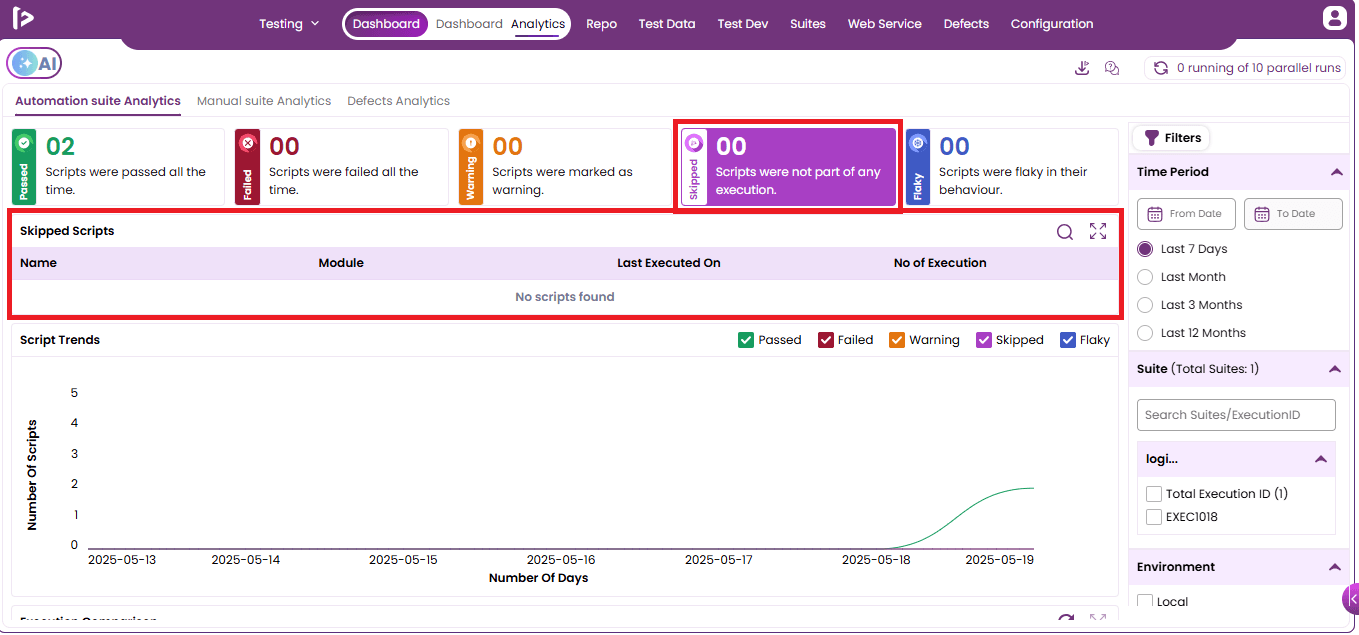Open the Web Service menu
Viewport: 1359px width, 635px height.
coord(884,24)
